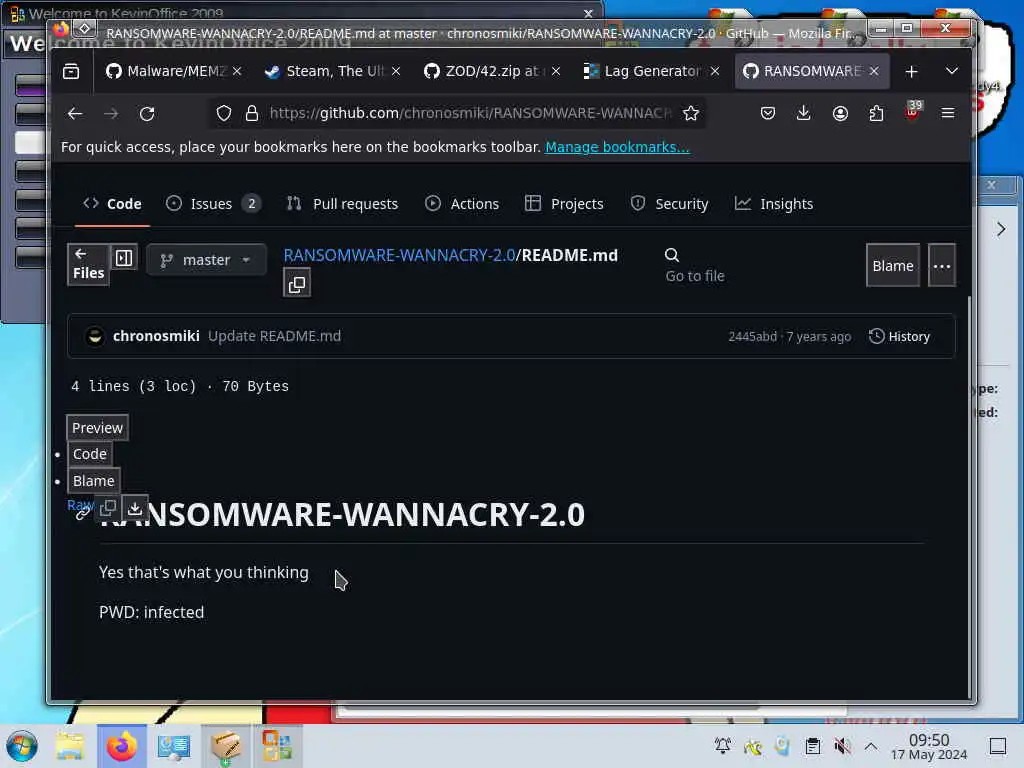Open File Explorer from the taskbar
1024x768 pixels.
coord(70,746)
